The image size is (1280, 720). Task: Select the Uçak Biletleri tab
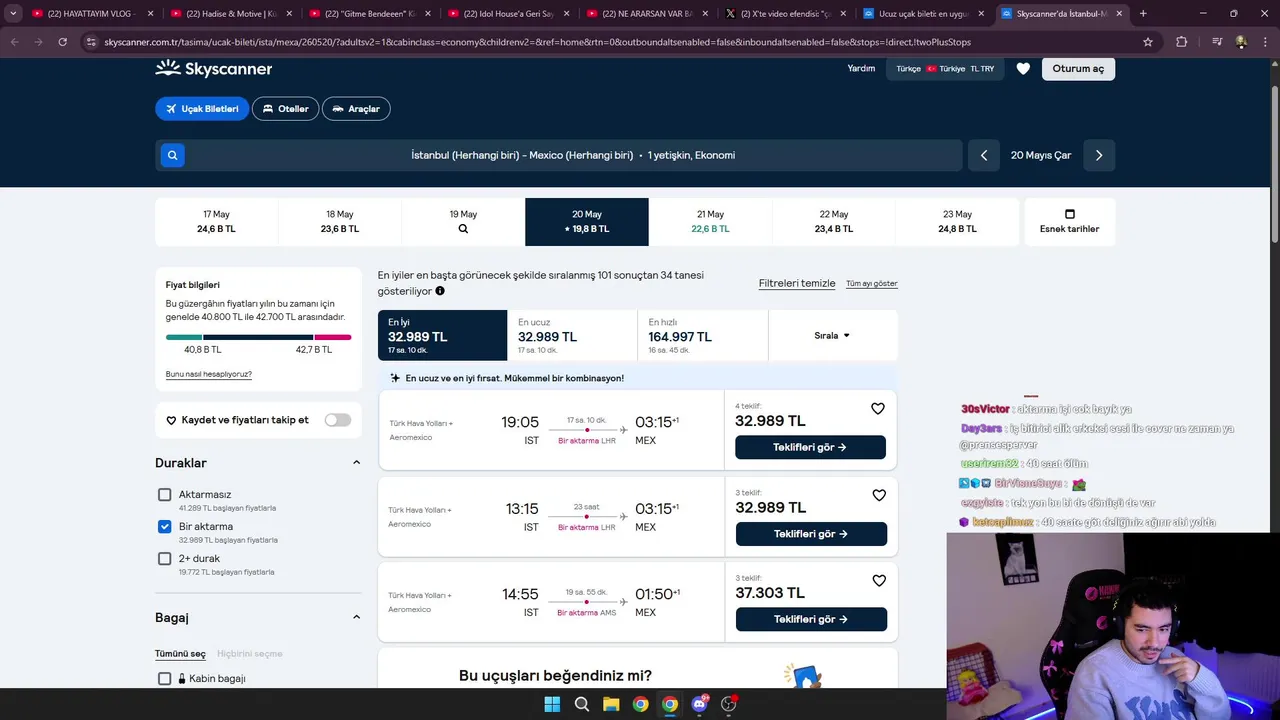click(202, 108)
